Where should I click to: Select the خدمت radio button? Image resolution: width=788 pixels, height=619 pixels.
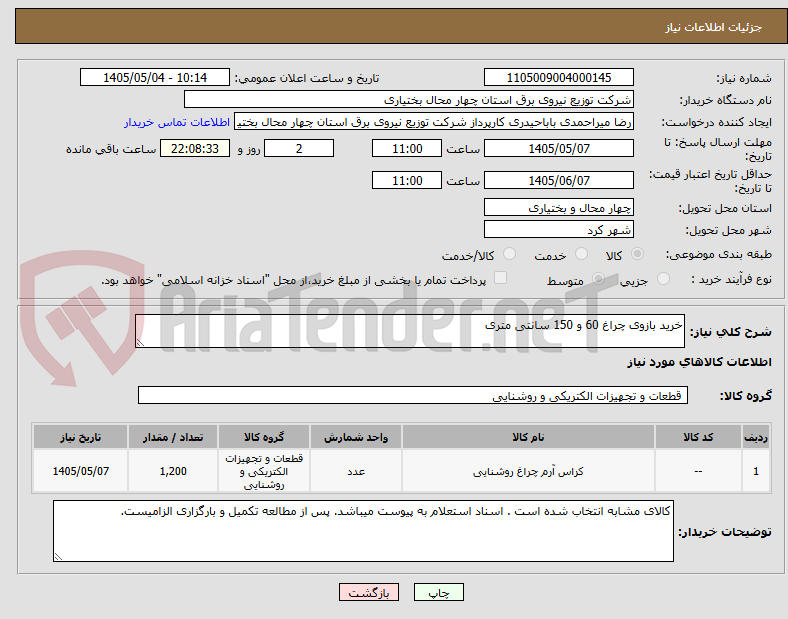[581, 254]
